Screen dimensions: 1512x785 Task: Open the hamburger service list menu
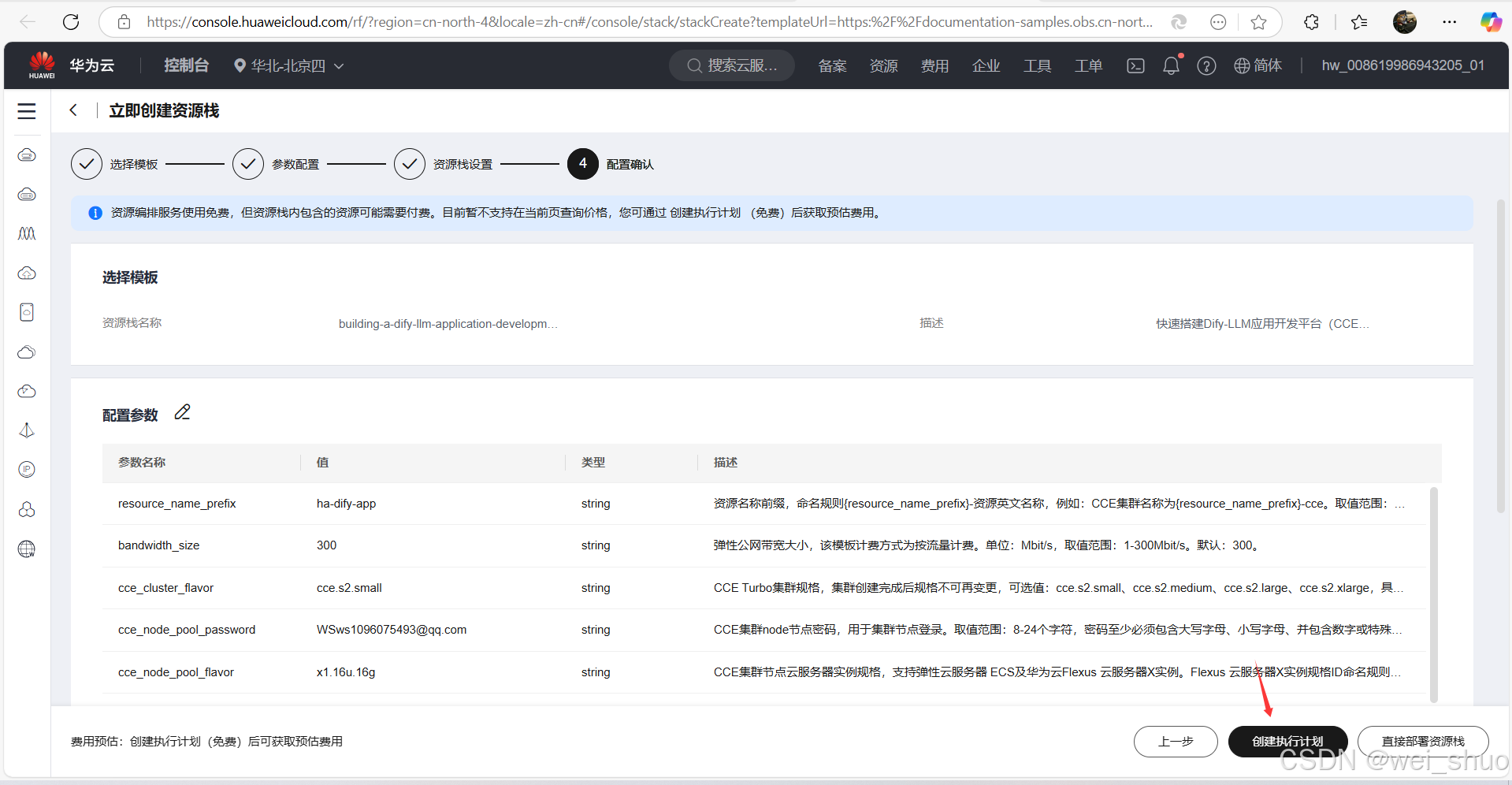click(x=27, y=111)
